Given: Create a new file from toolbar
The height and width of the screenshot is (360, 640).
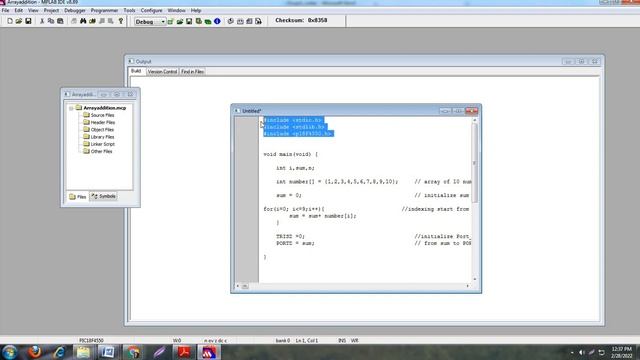Looking at the screenshot, I should point(10,21).
